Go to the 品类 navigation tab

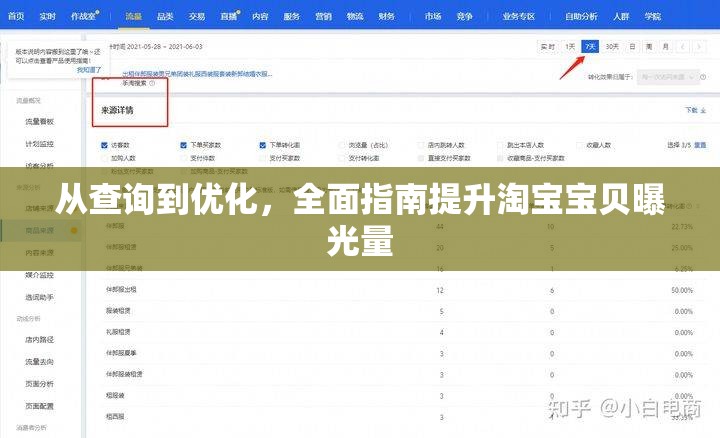click(x=165, y=16)
